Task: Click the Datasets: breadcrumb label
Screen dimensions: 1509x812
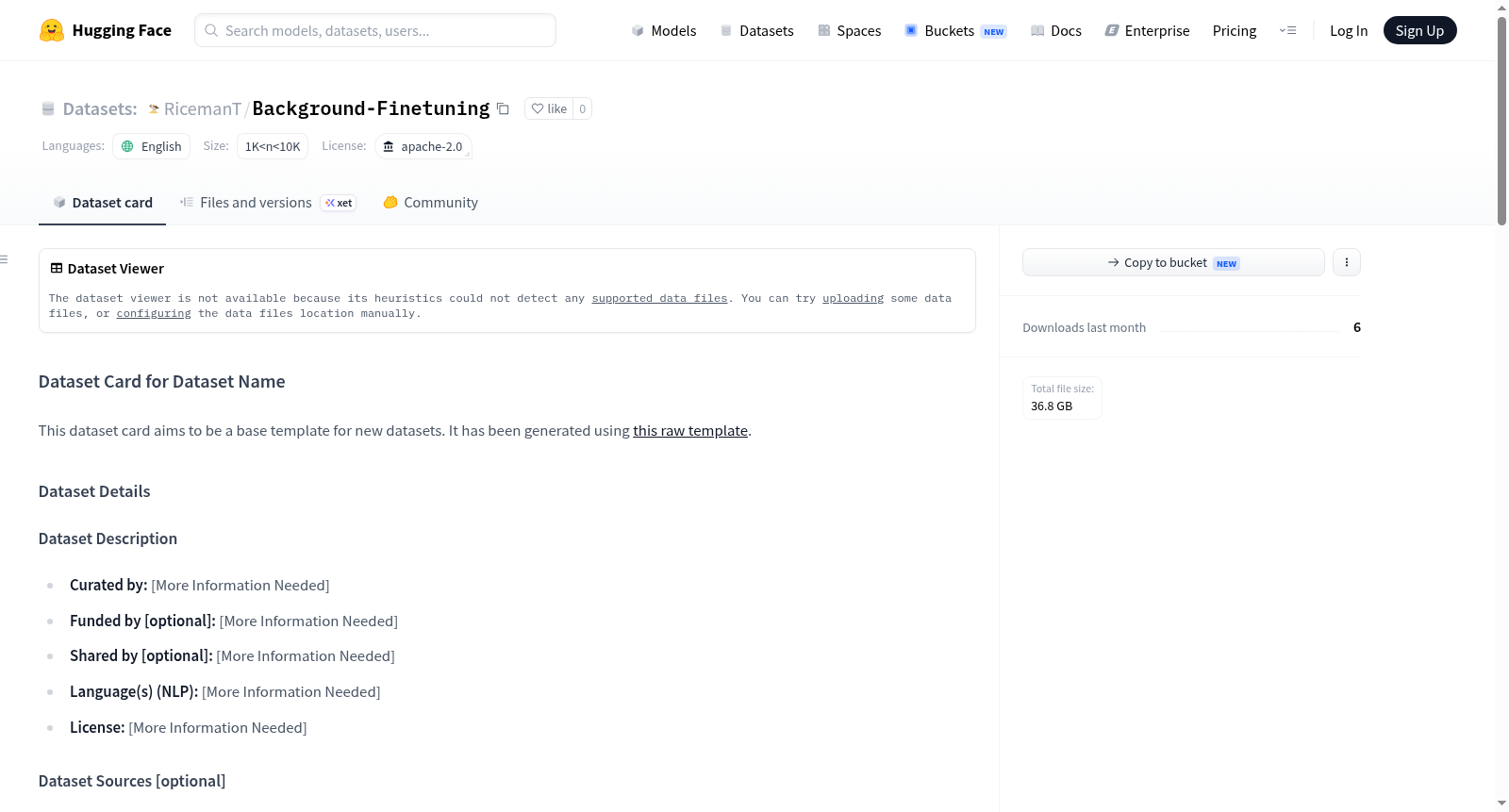Action: click(100, 109)
